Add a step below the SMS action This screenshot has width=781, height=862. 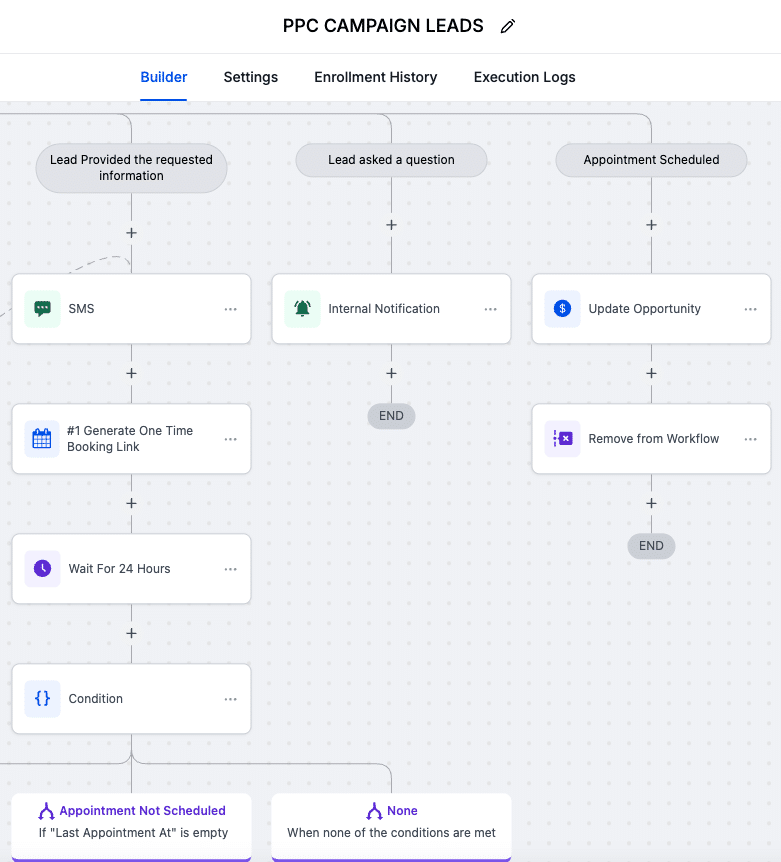pos(131,373)
